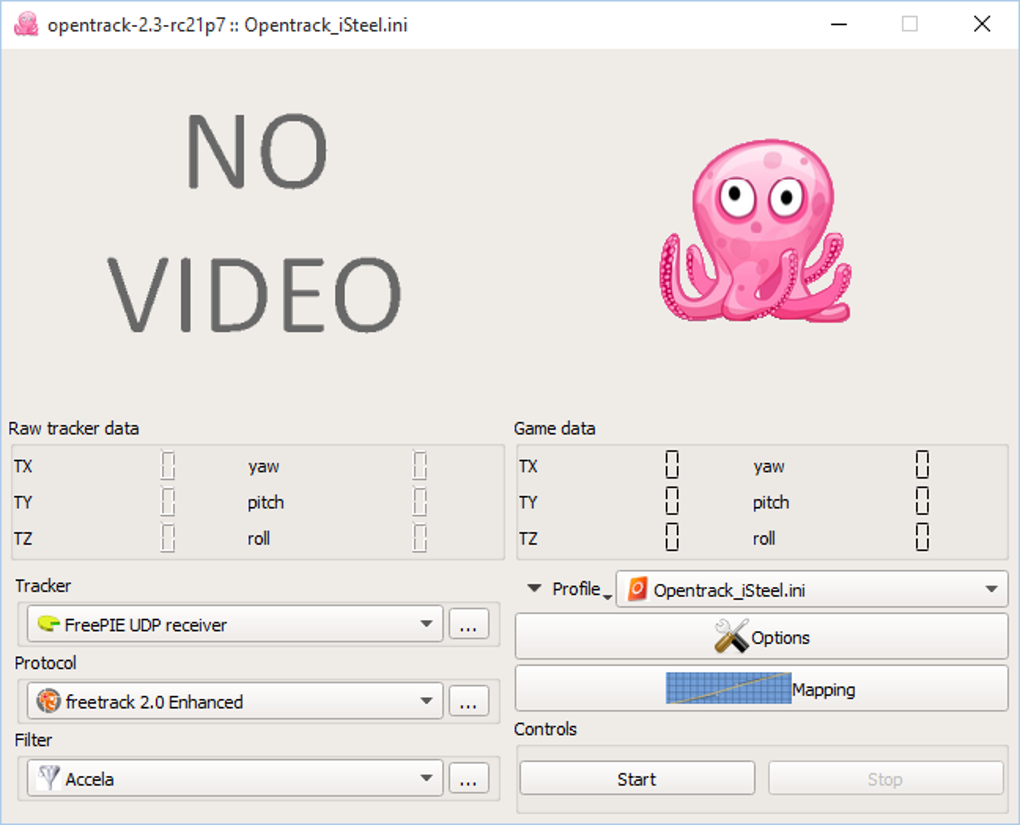
Task: Open filter settings with the '...' button
Action: tap(468, 778)
